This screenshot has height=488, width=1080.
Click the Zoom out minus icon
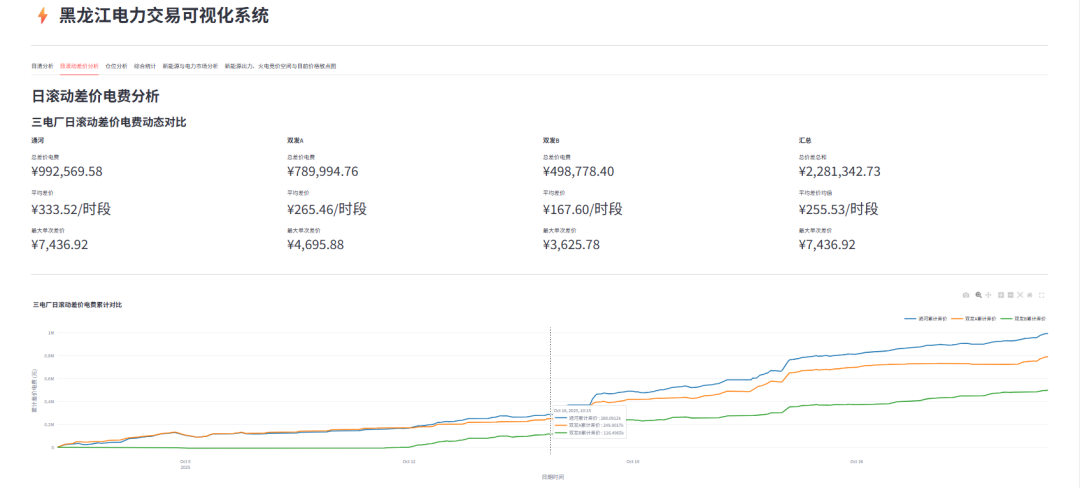coord(1010,295)
